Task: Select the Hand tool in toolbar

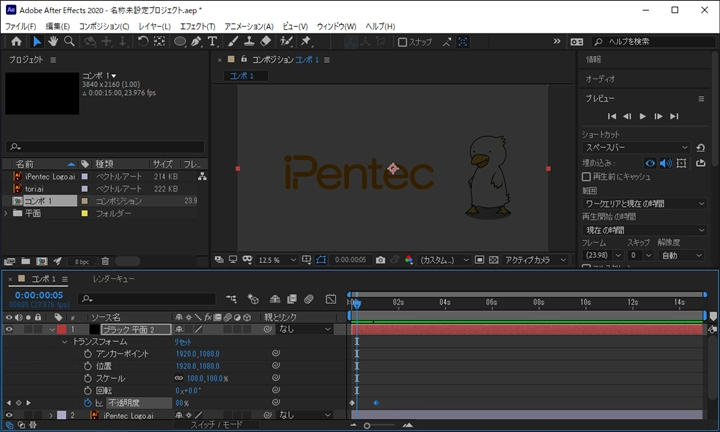Action: (53, 42)
